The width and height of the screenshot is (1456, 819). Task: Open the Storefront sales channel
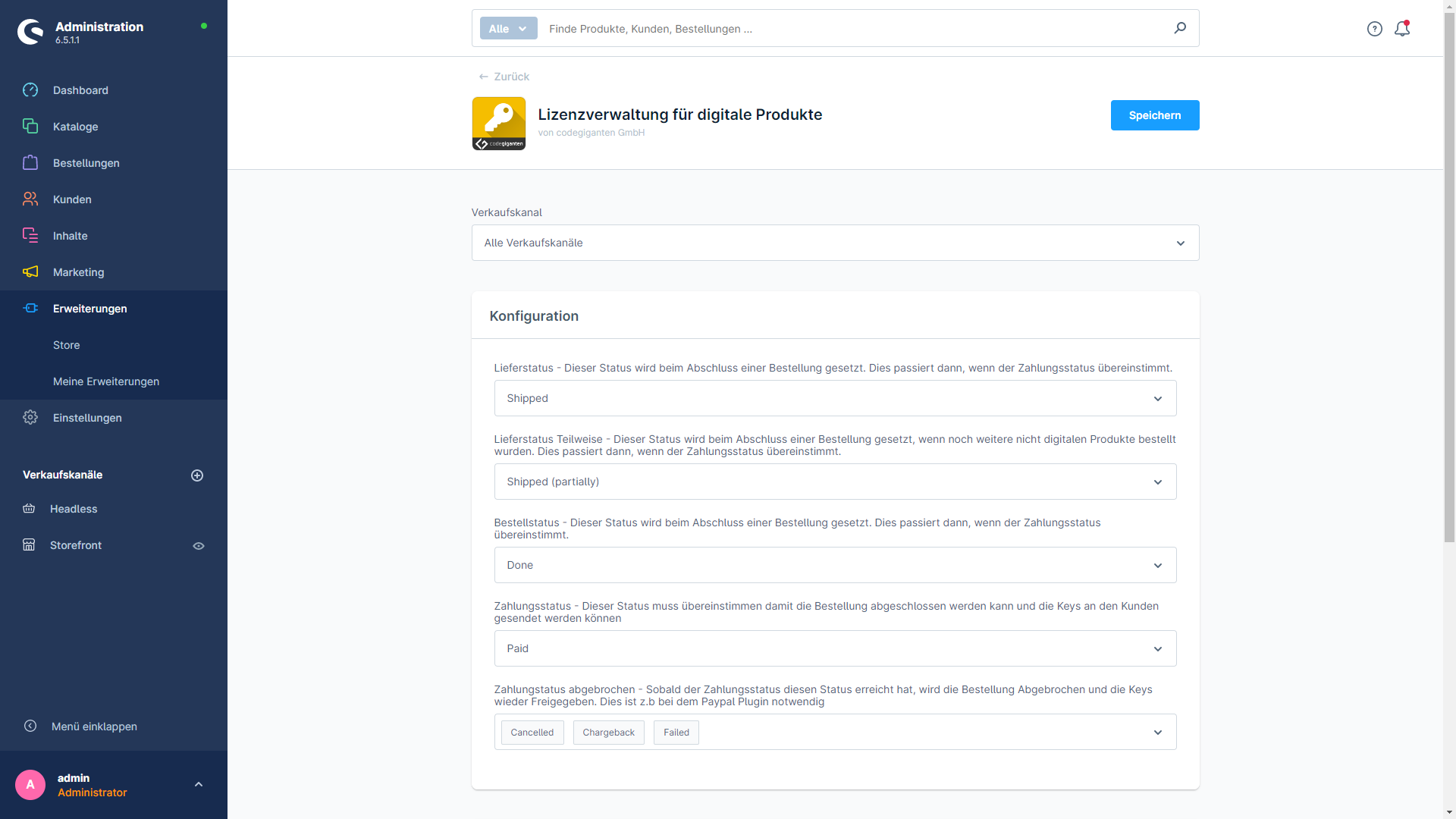point(76,545)
